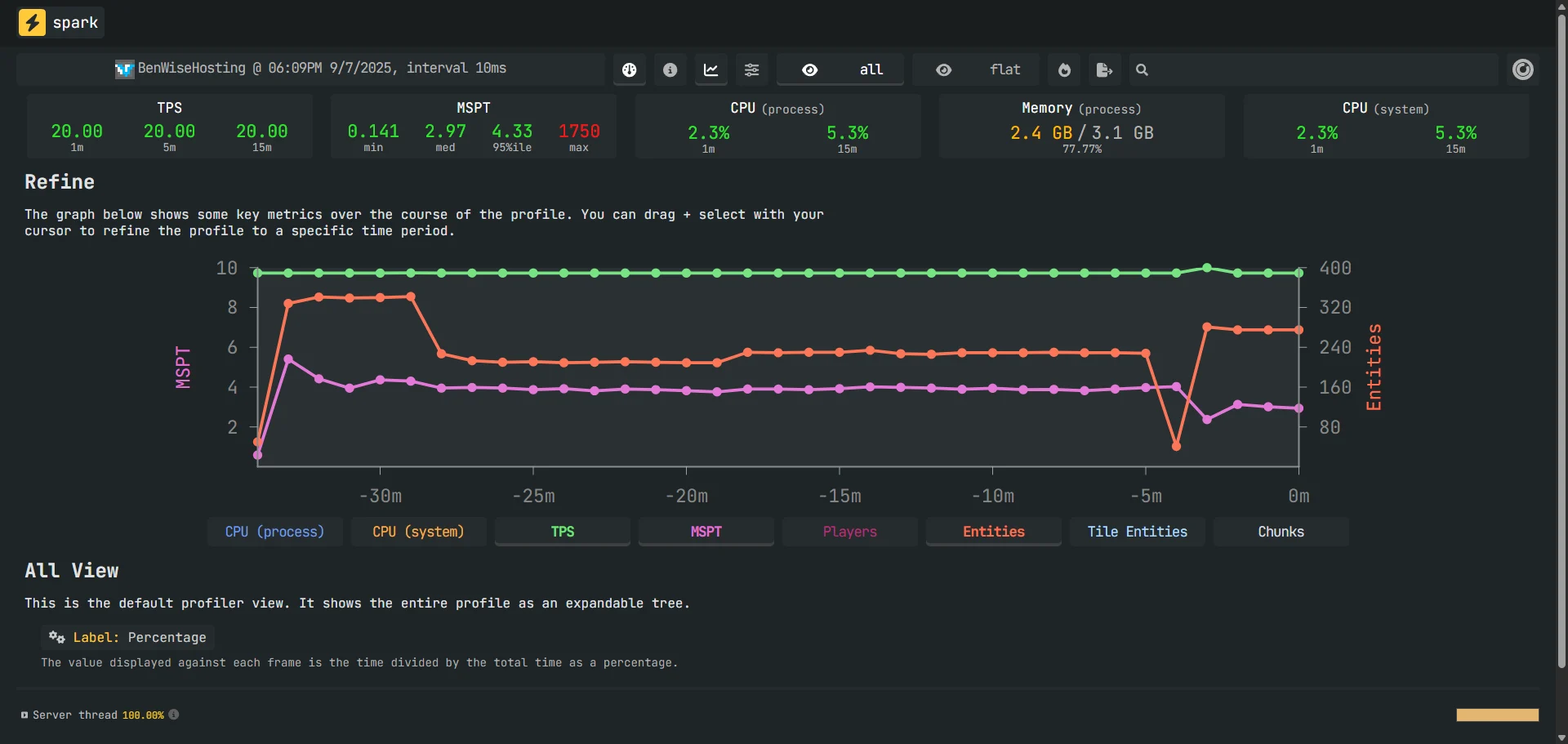Click the spark lightning bolt logo
This screenshot has width=1568, height=744.
pyautogui.click(x=31, y=22)
